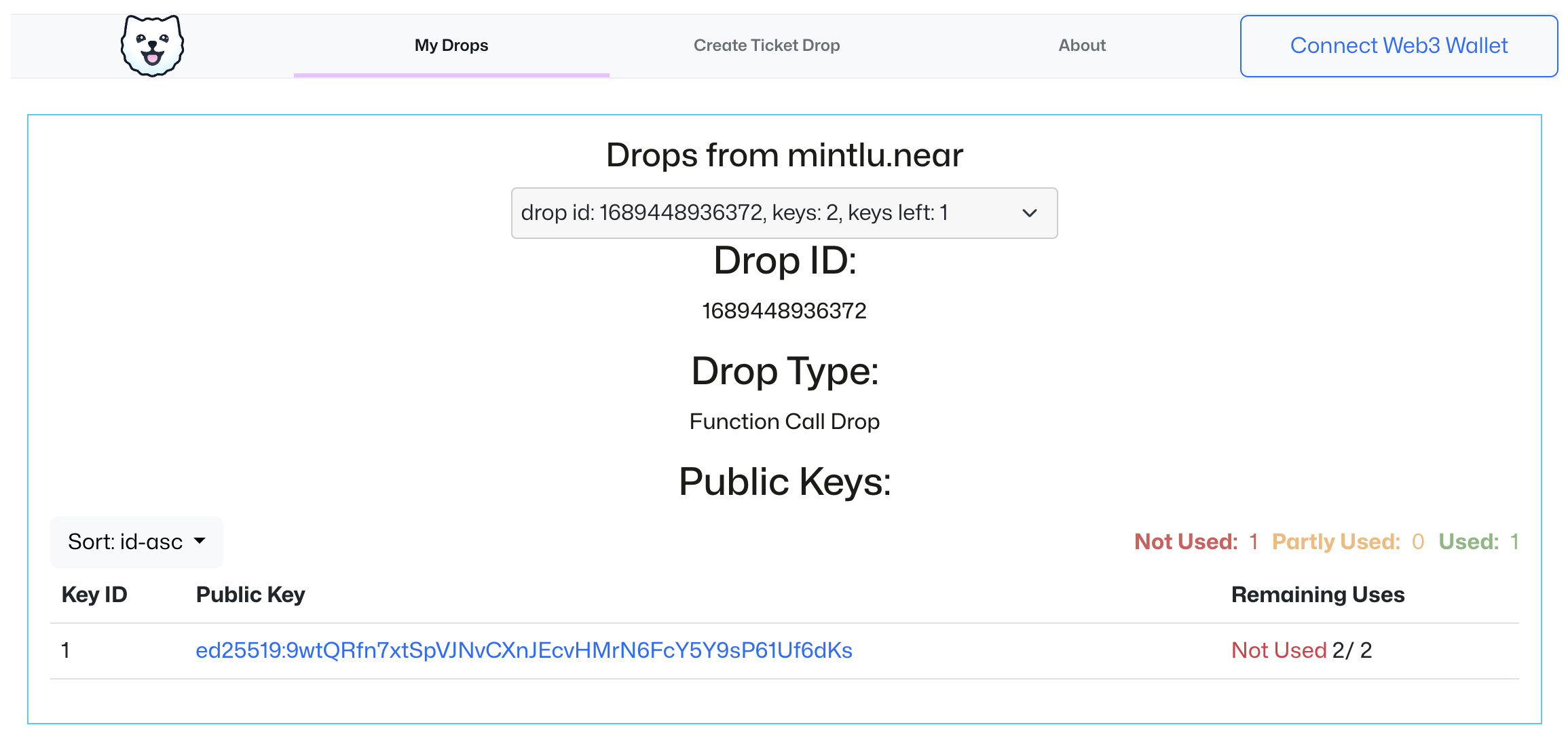Click the Drops from mintlu.near heading
1568x744 pixels.
[x=784, y=155]
